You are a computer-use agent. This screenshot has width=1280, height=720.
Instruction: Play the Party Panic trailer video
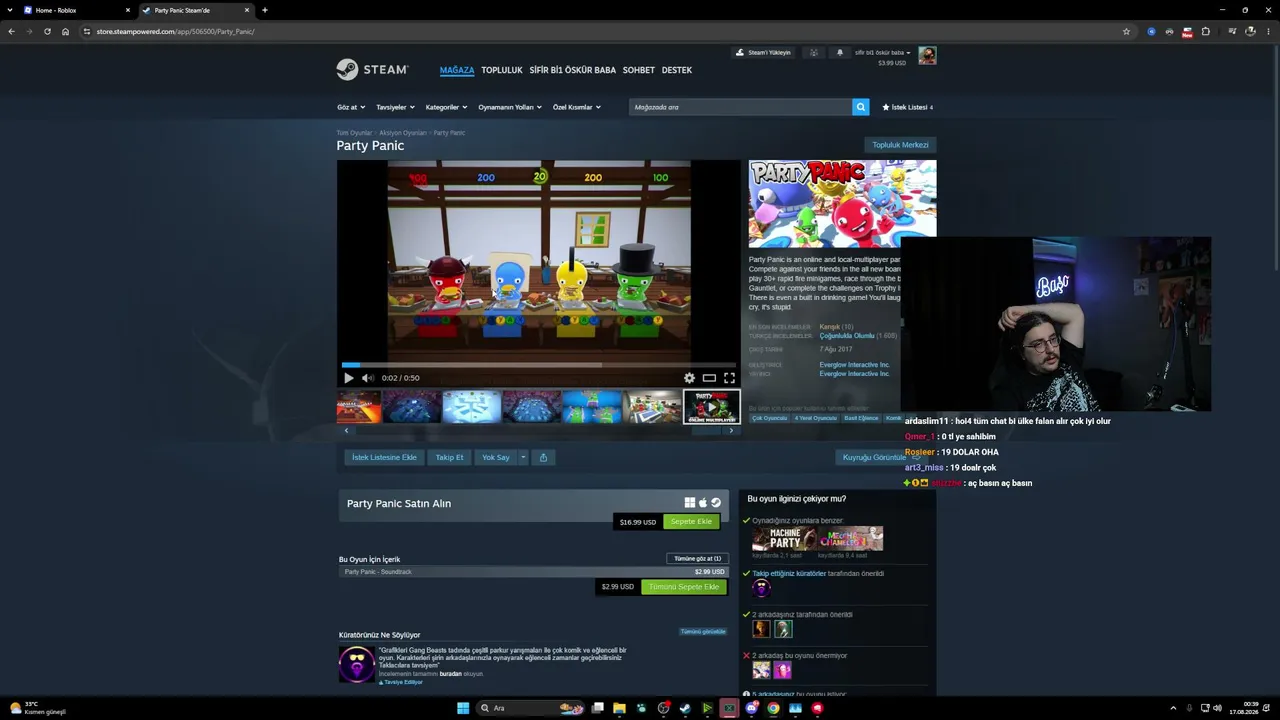[348, 378]
